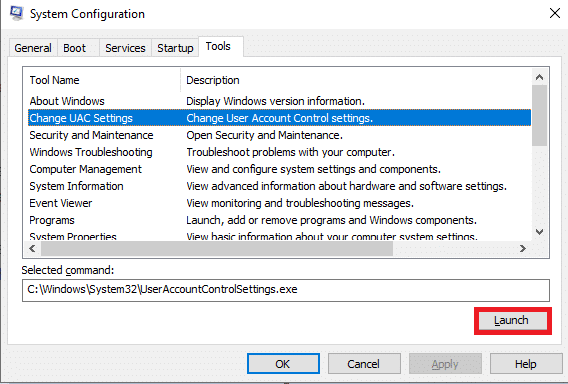The width and height of the screenshot is (568, 384).
Task: Click the Description column header
Action: click(x=356, y=80)
